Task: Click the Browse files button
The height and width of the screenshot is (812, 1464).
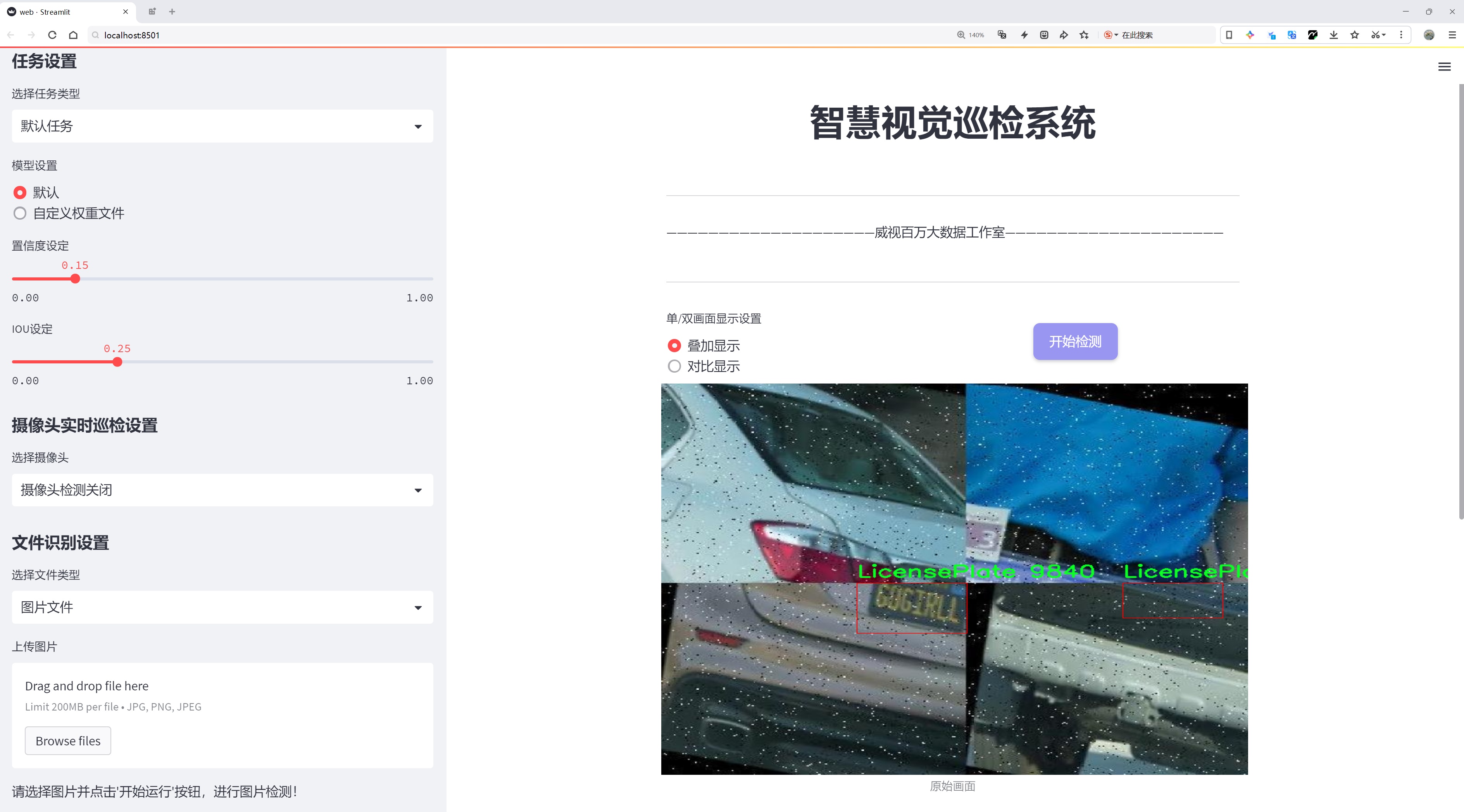Action: click(67, 740)
